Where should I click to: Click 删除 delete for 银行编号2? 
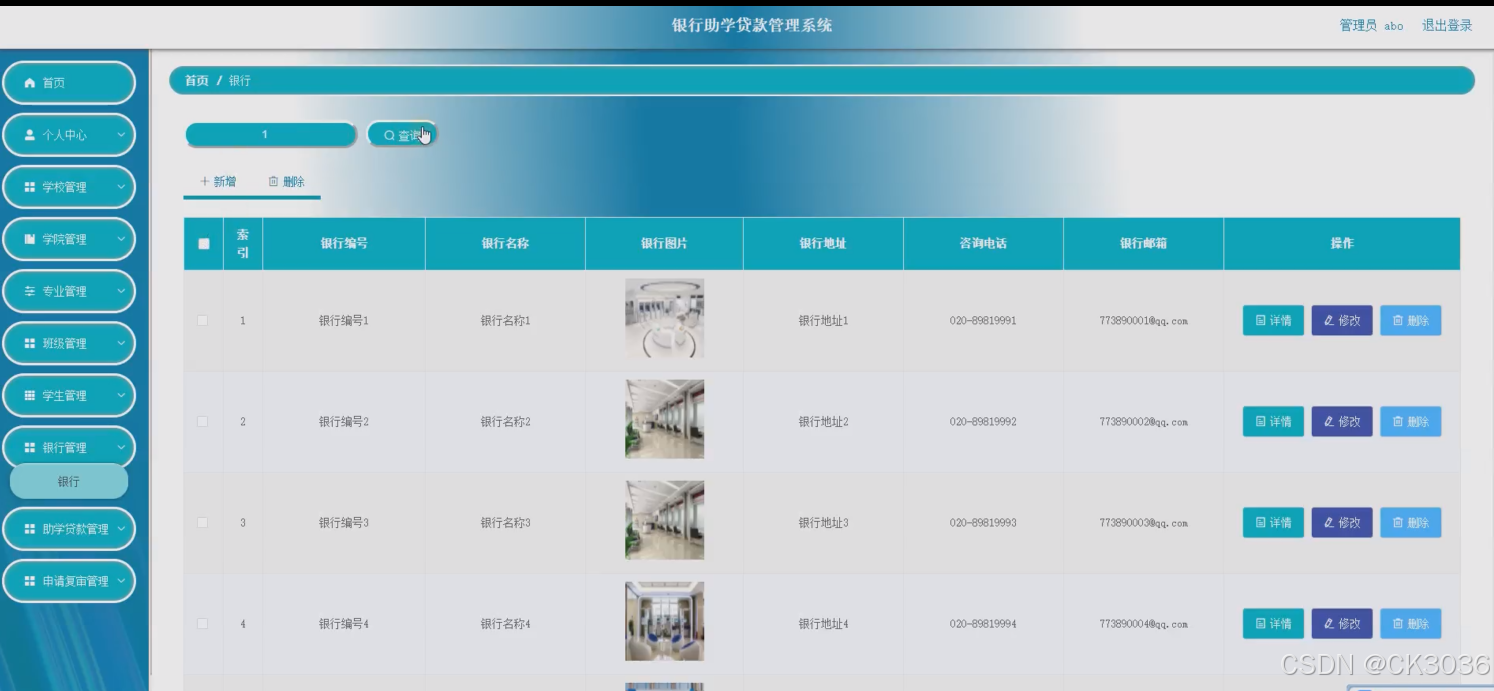1411,422
